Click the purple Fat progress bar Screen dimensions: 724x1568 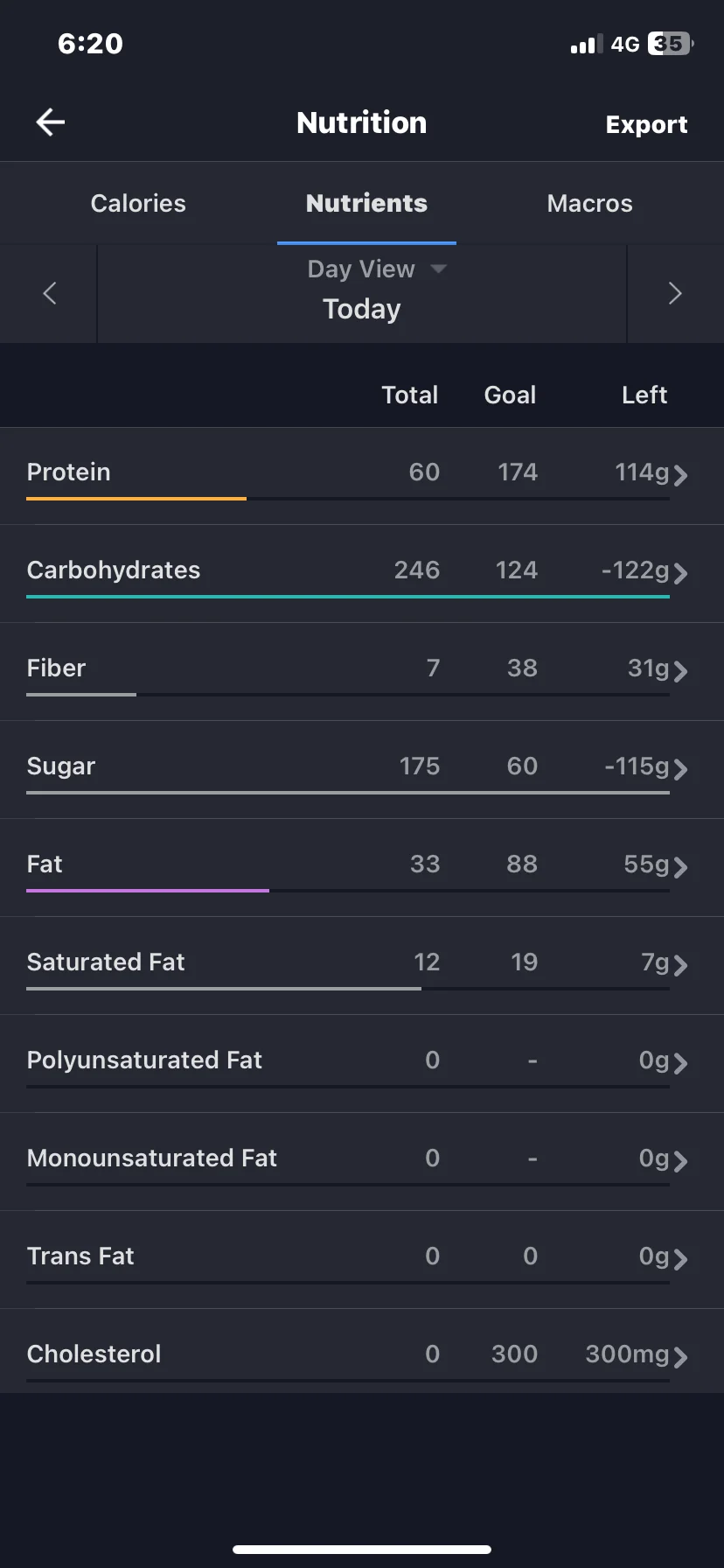(x=148, y=891)
